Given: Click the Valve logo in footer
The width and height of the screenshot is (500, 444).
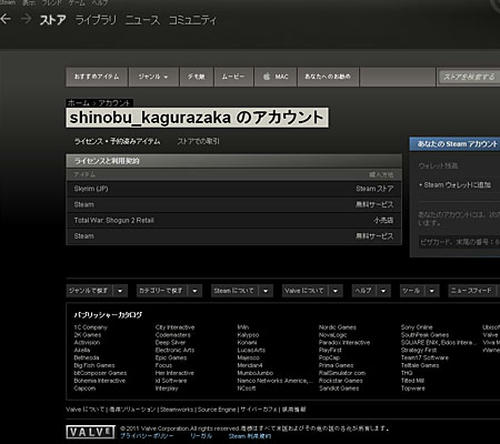Looking at the screenshot, I should coord(91,432).
